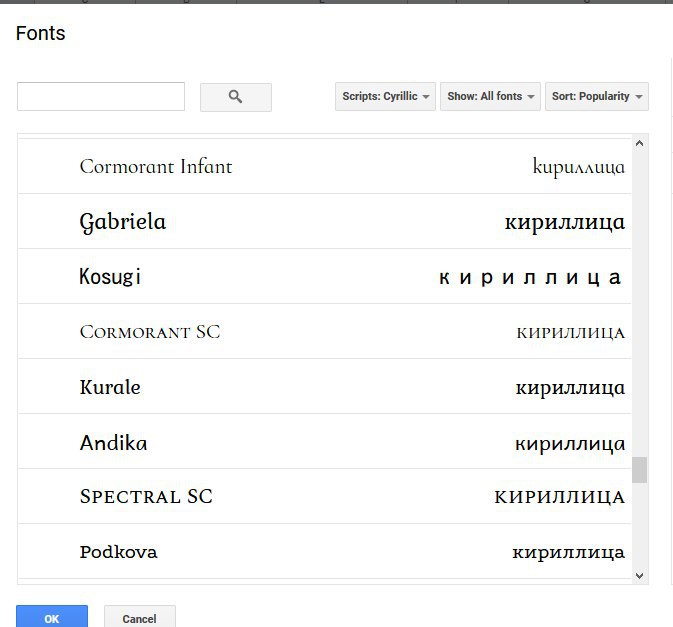Choose the Andika font
The image size is (673, 627).
pos(114,442)
